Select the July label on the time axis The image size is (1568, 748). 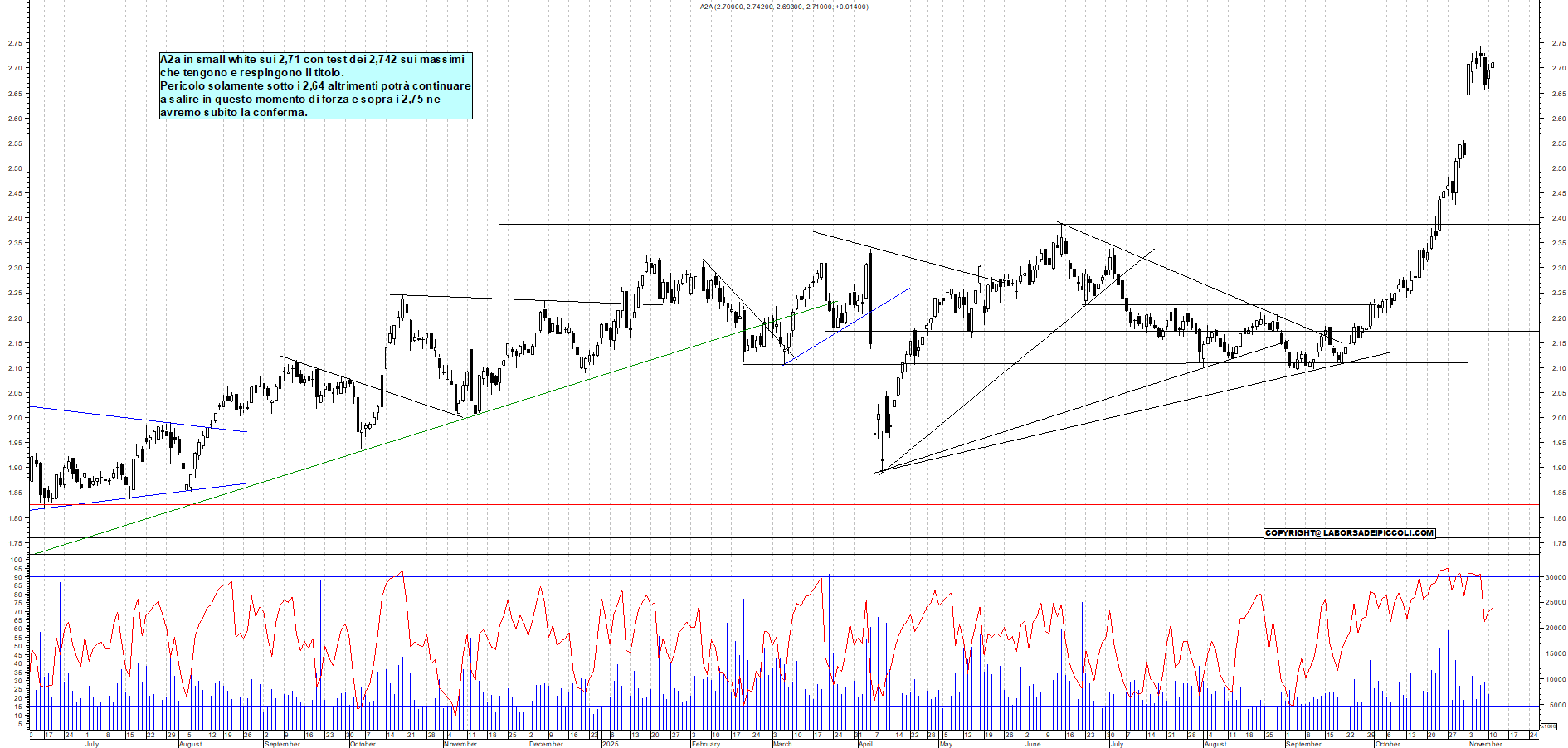[x=91, y=744]
